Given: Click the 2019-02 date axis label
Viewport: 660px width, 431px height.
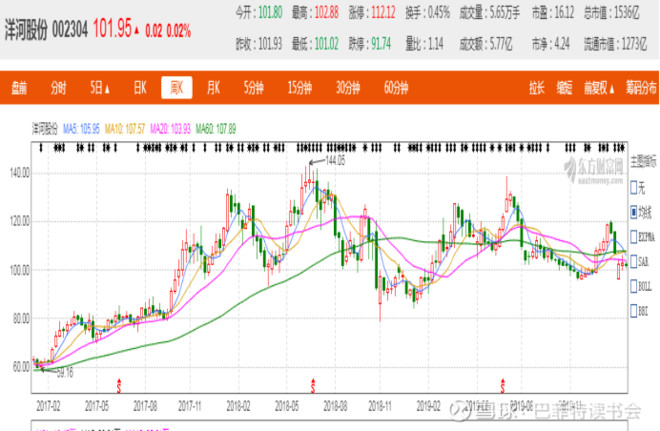Looking at the screenshot, I should click(428, 406).
